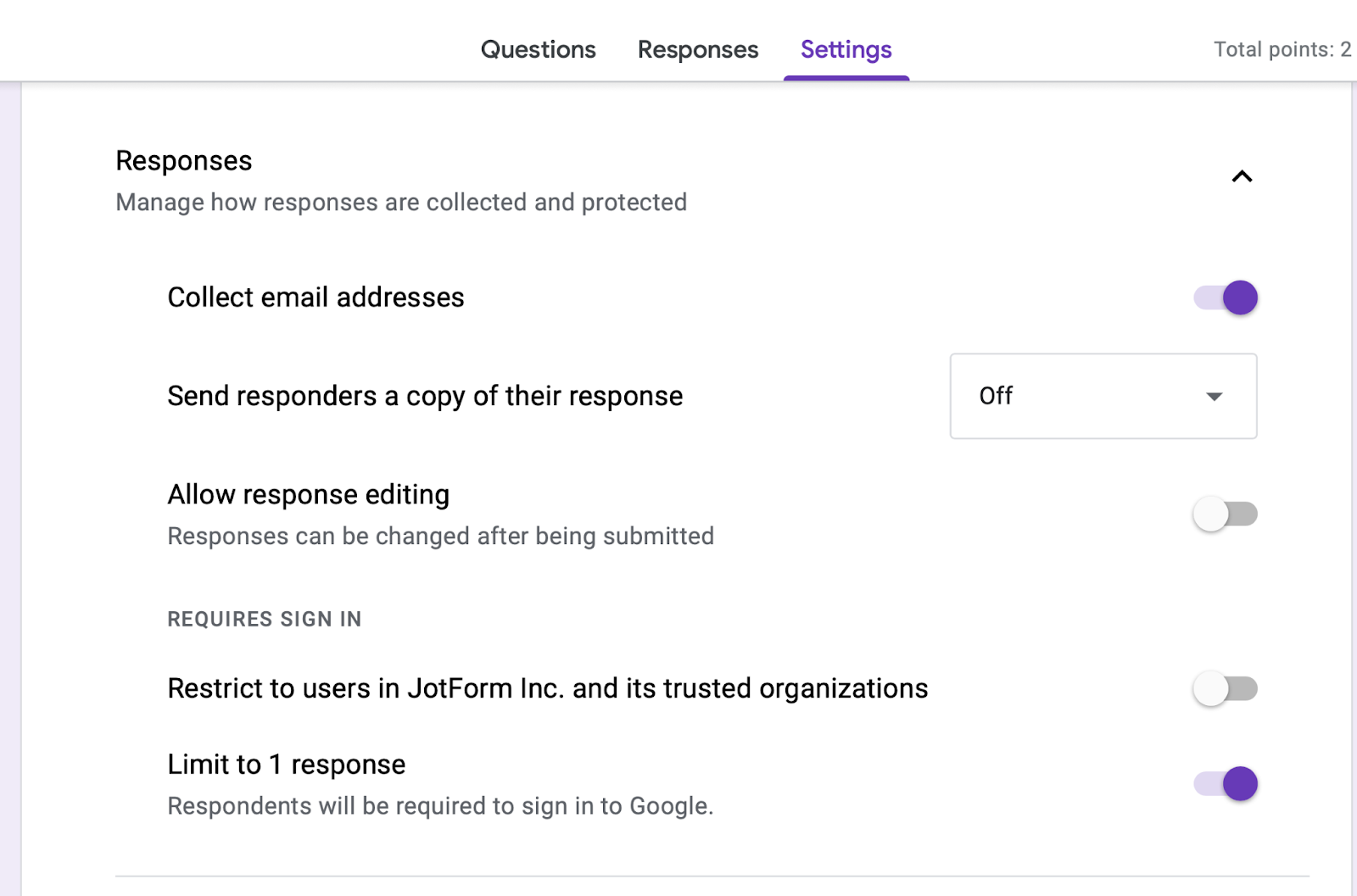Screen dimensions: 1357x896
Task: Open the Responses tab
Action: (697, 49)
